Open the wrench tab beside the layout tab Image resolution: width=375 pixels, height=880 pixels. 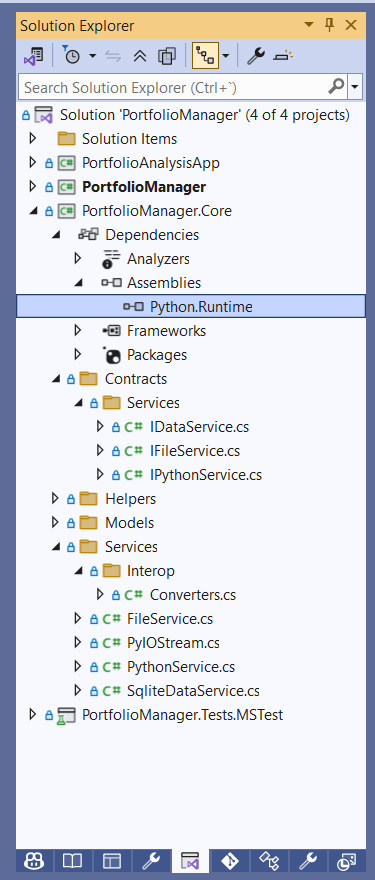click(150, 861)
